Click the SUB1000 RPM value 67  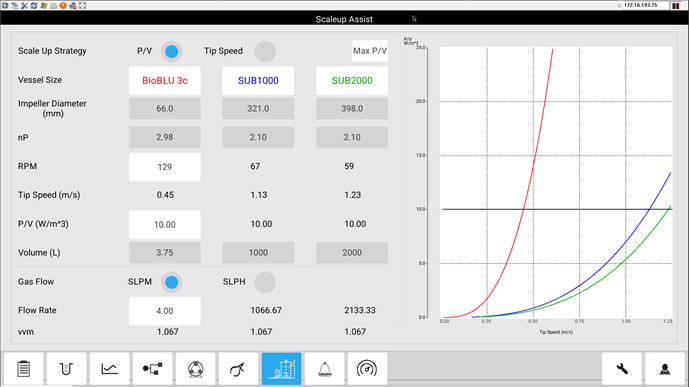coord(255,166)
